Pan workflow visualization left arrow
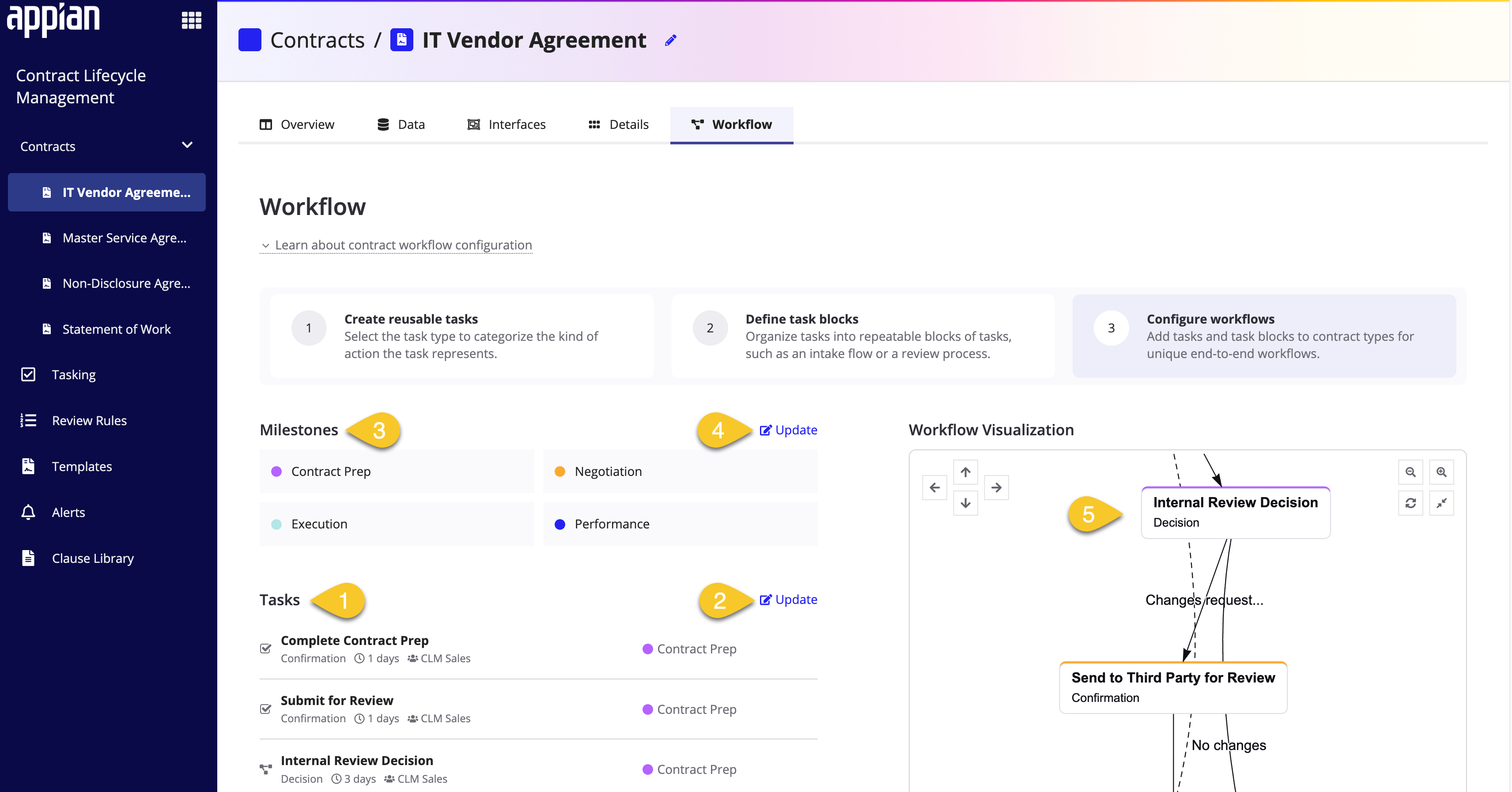This screenshot has width=1512, height=792. (934, 487)
